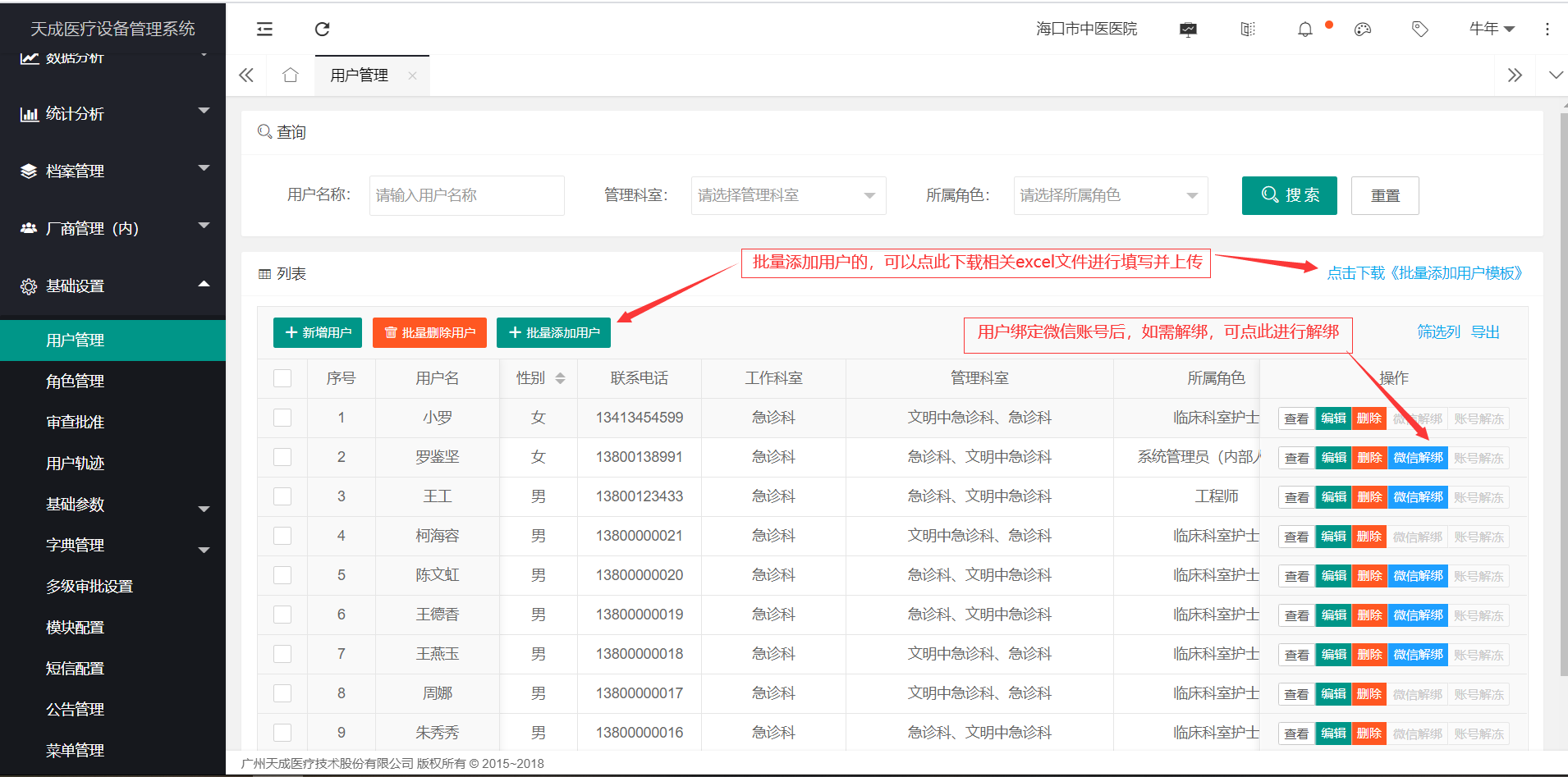
Task: Check the row for 罗鉴坚
Action: pos(282,457)
